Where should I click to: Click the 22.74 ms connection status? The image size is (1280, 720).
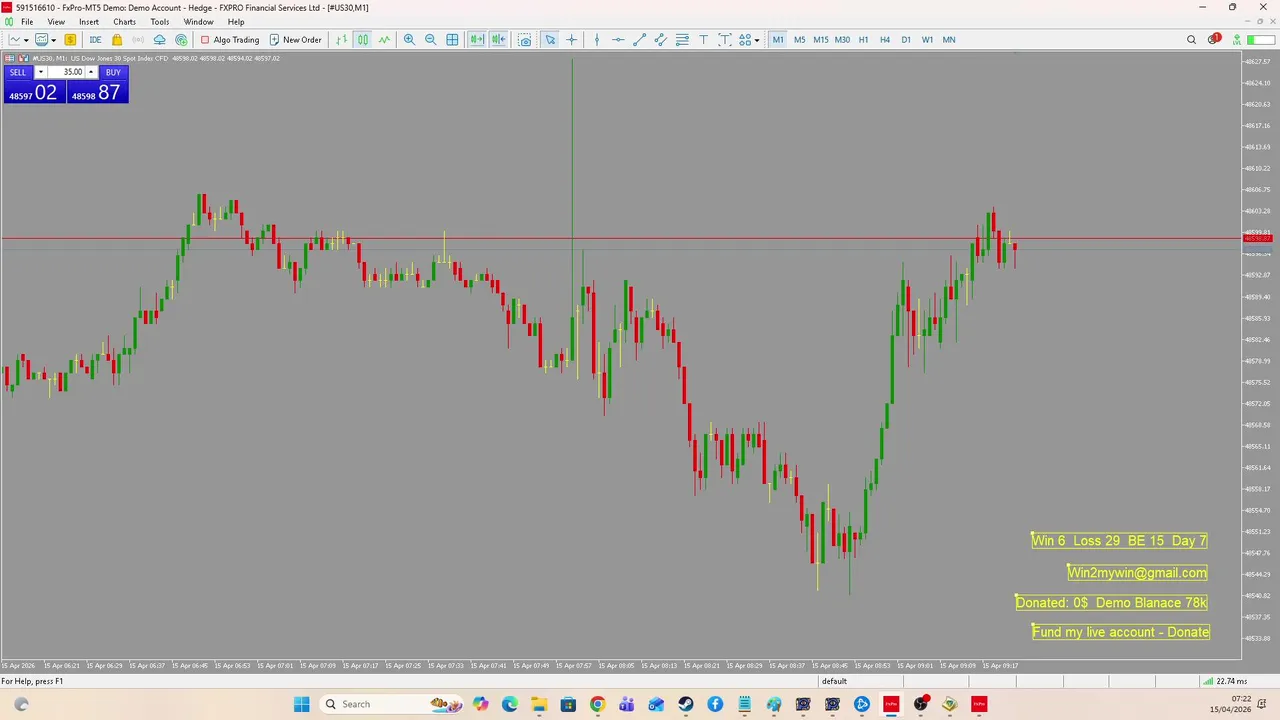pos(1224,681)
